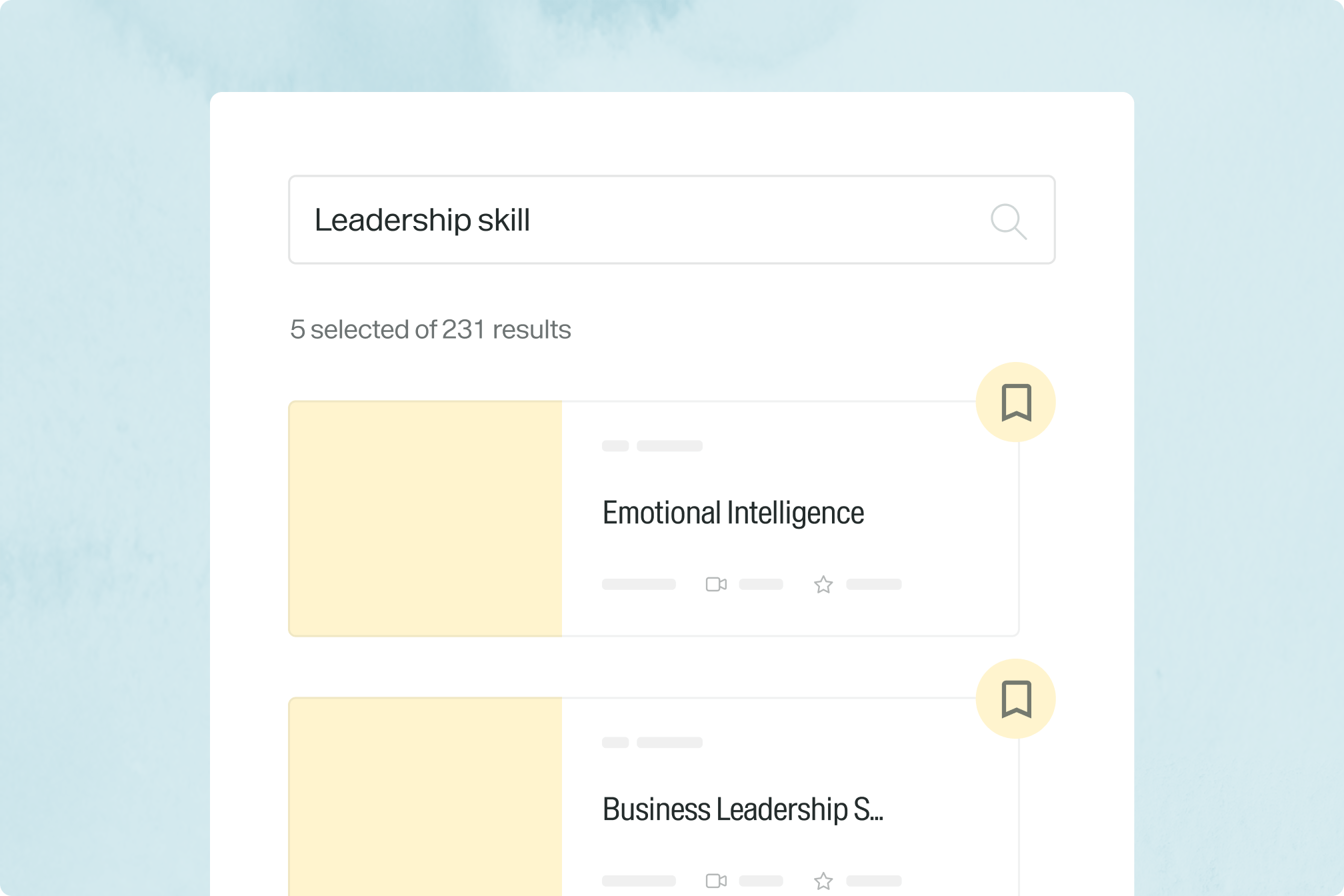Click the "5 selected of 231 results" text
Viewport: 1344px width, 896px height.
431,329
